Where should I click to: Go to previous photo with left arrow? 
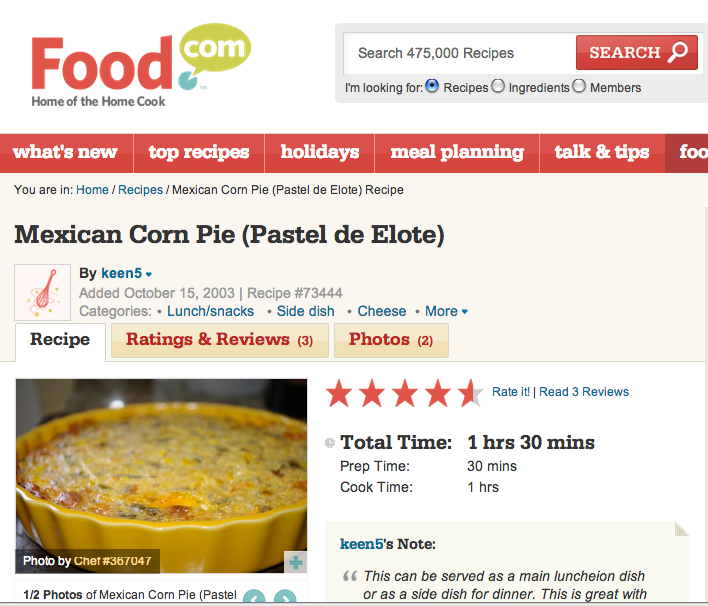[254, 599]
